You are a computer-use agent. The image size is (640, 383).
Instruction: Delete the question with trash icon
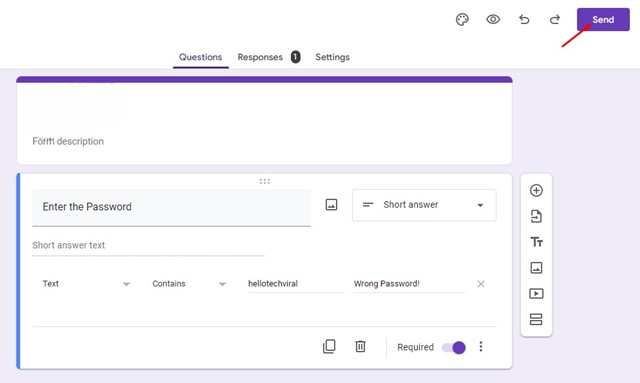click(360, 347)
